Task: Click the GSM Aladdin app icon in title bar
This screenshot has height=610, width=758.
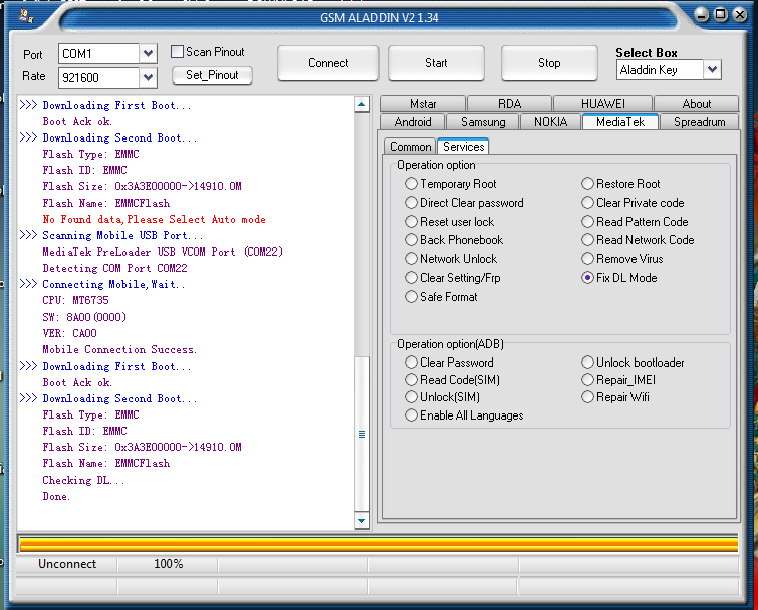Action: pos(26,16)
